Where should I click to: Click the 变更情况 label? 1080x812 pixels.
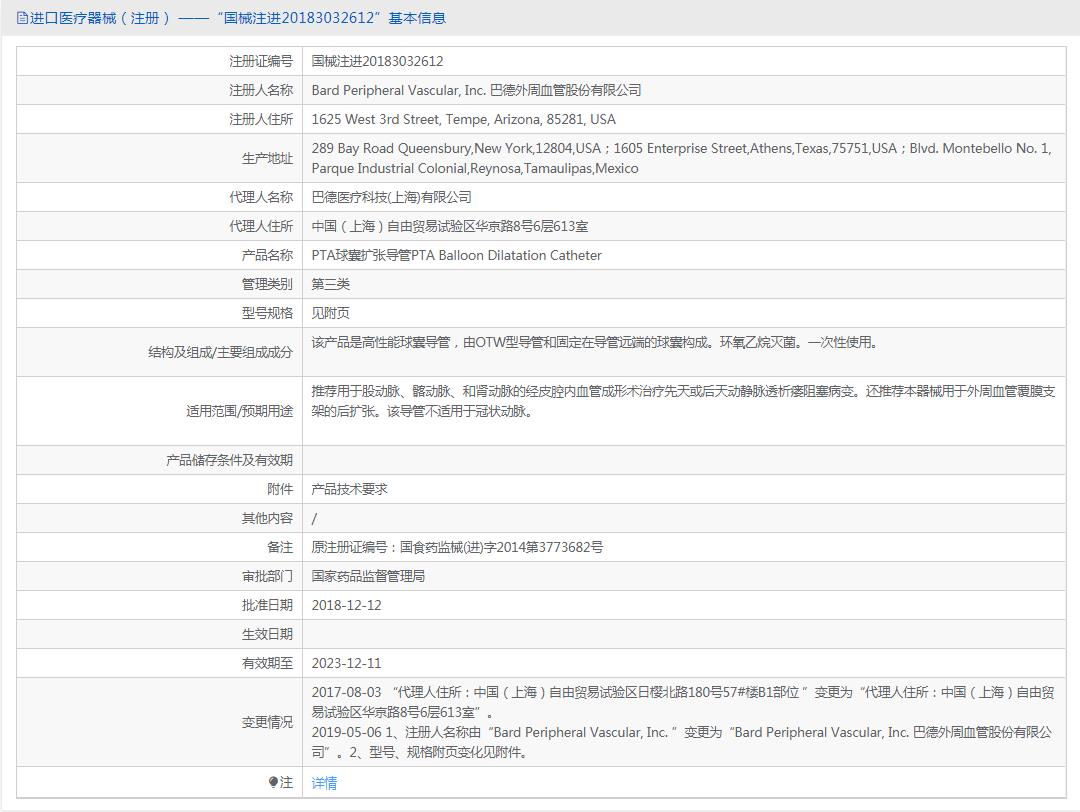(x=267, y=722)
